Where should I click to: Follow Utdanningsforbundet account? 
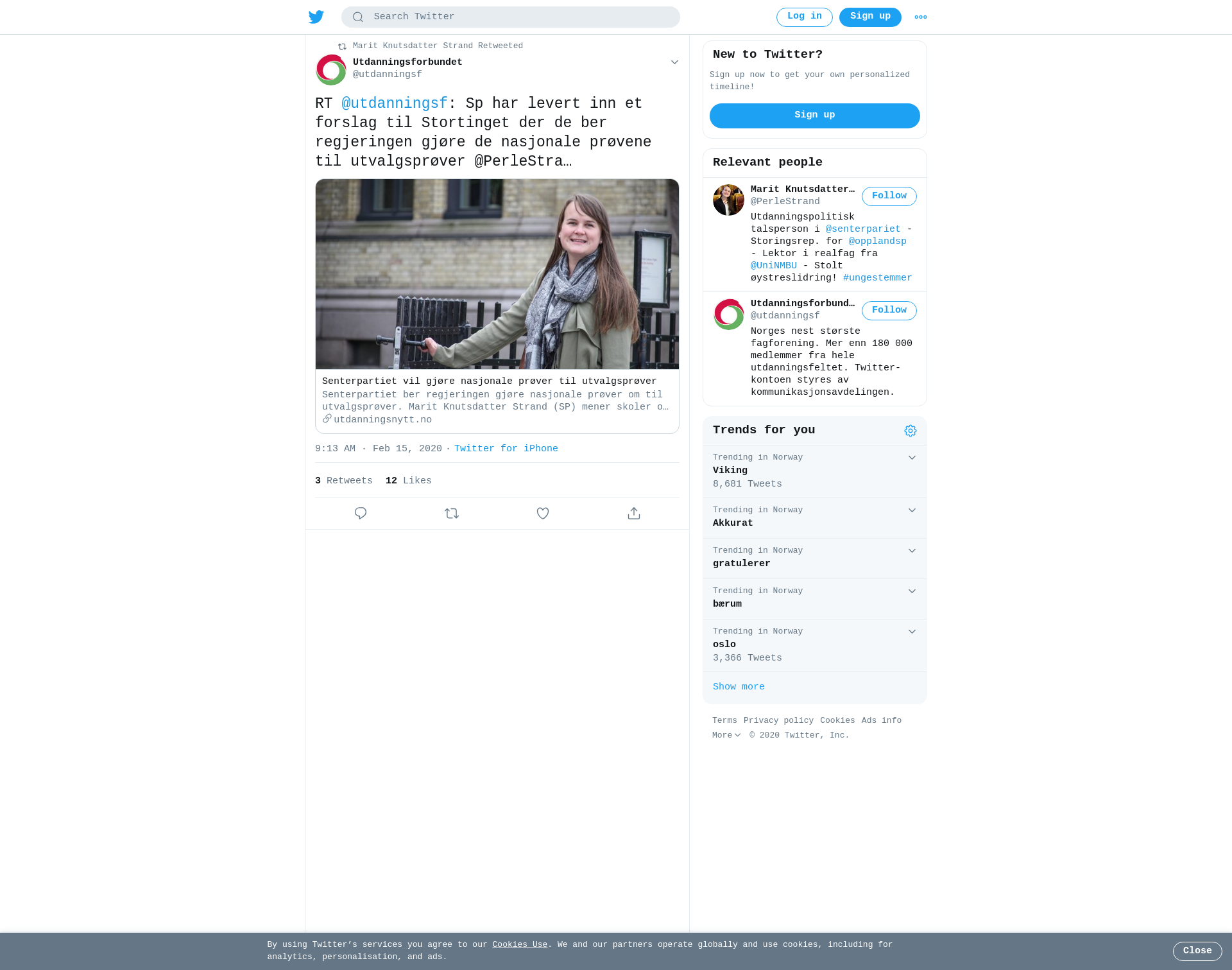click(889, 311)
